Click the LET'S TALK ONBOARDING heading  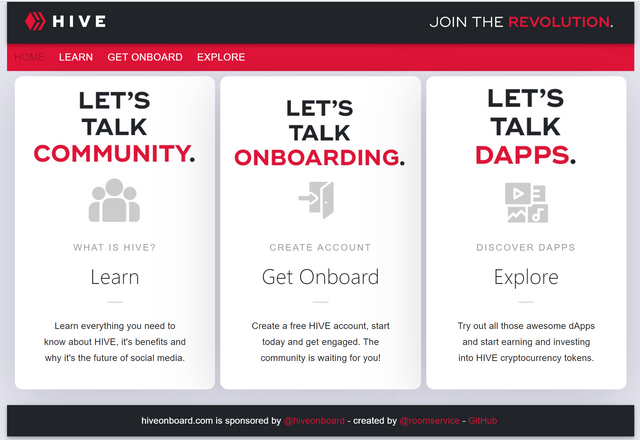point(320,133)
